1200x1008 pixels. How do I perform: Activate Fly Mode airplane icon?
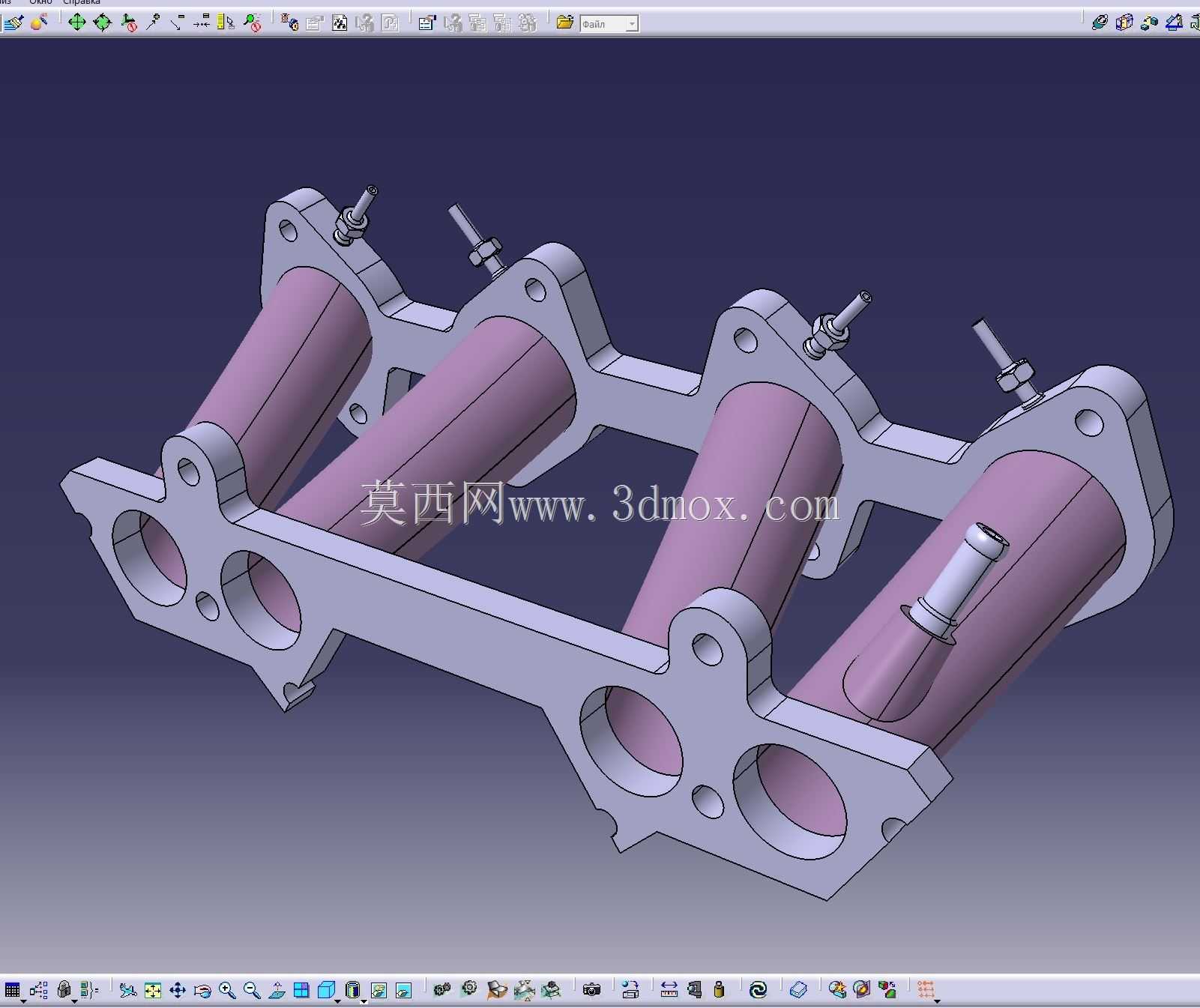coord(128,991)
